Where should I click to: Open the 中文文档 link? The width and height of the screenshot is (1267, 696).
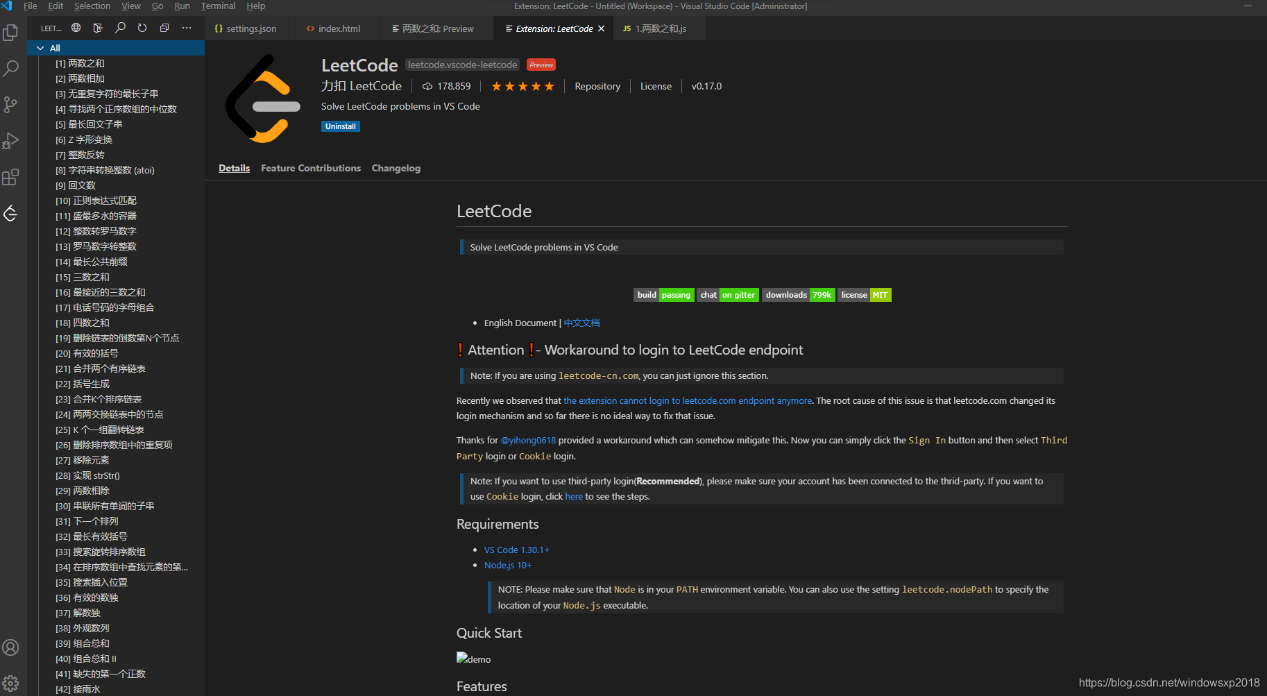[582, 323]
